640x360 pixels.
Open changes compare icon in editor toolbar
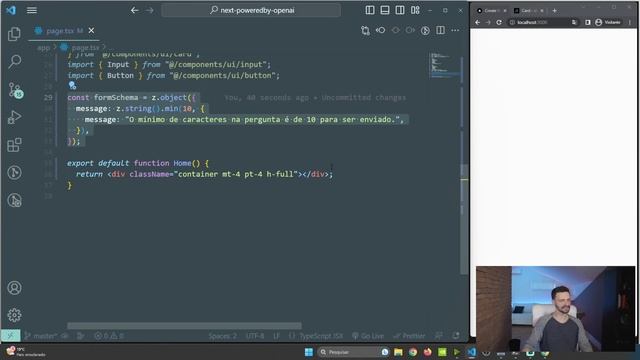coord(365,31)
